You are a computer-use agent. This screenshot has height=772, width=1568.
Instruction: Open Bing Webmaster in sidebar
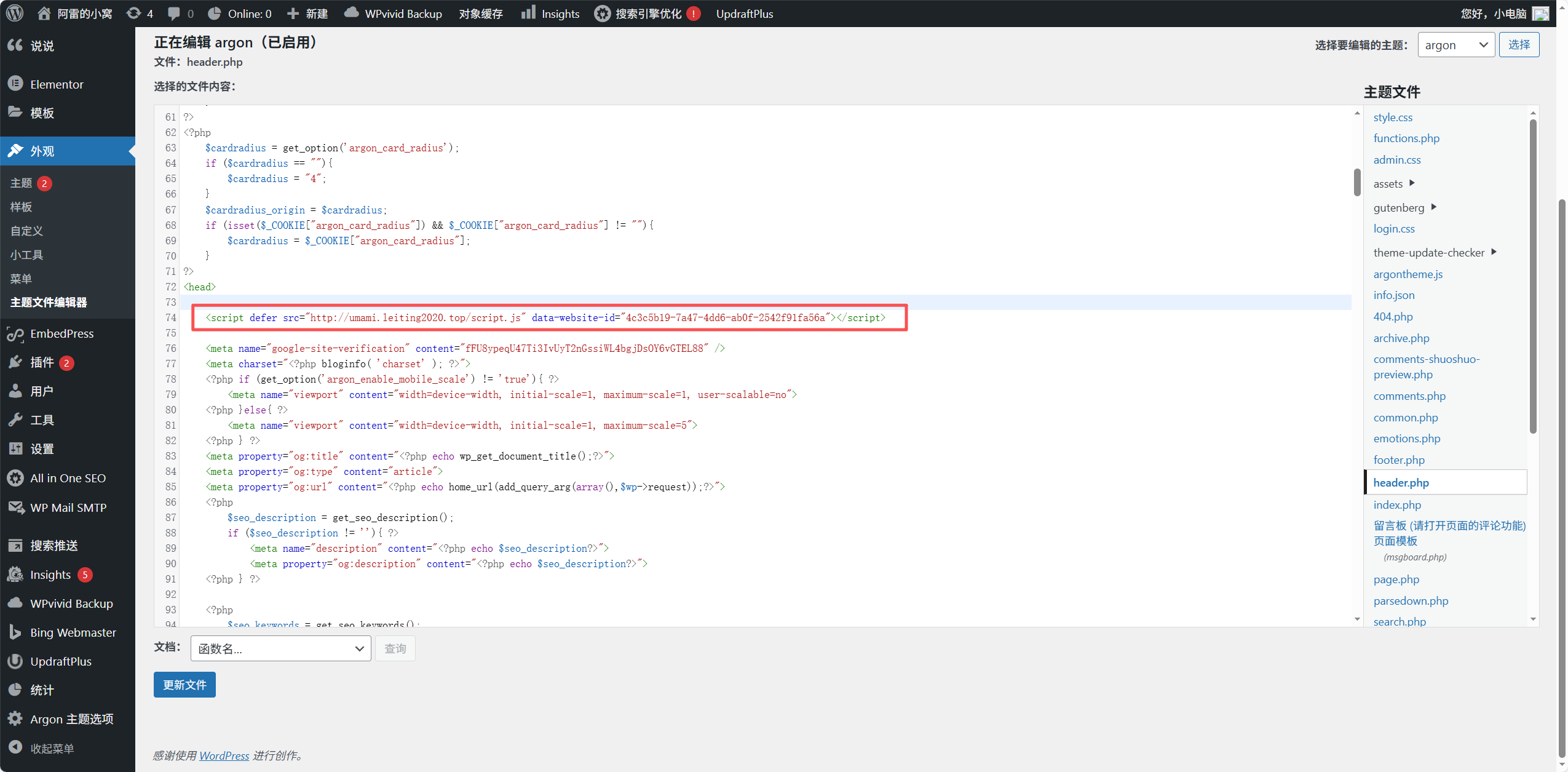(73, 632)
